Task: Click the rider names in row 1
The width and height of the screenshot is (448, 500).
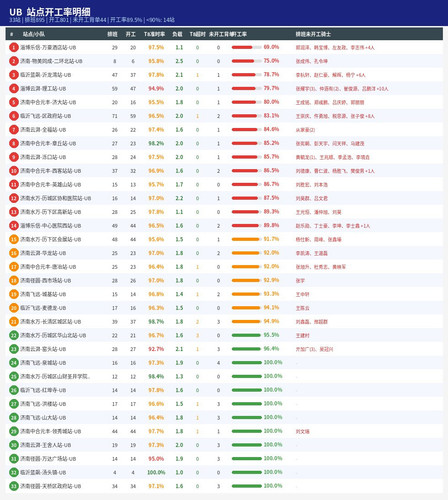Action: 335,48
